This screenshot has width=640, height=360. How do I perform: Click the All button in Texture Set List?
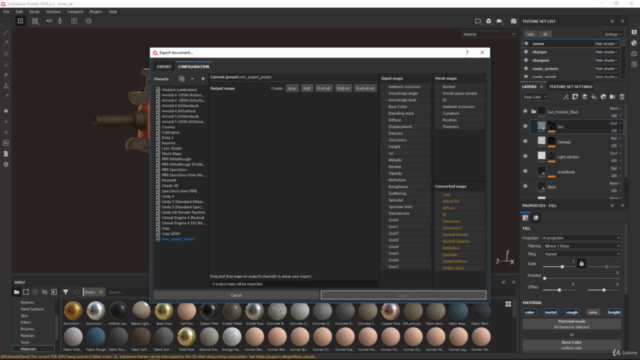pyautogui.click(x=545, y=34)
